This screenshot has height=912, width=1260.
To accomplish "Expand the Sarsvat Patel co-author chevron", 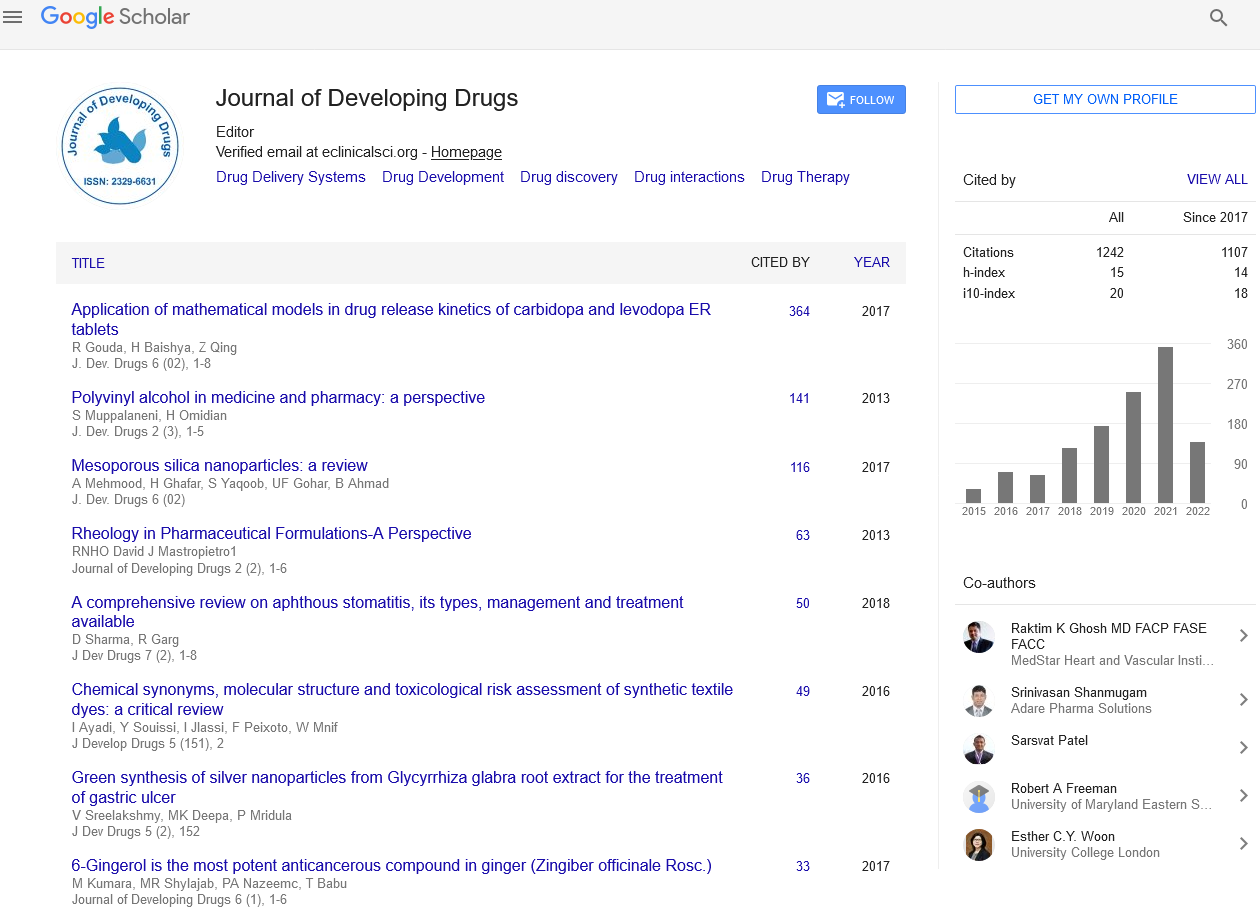I will pos(1243,748).
